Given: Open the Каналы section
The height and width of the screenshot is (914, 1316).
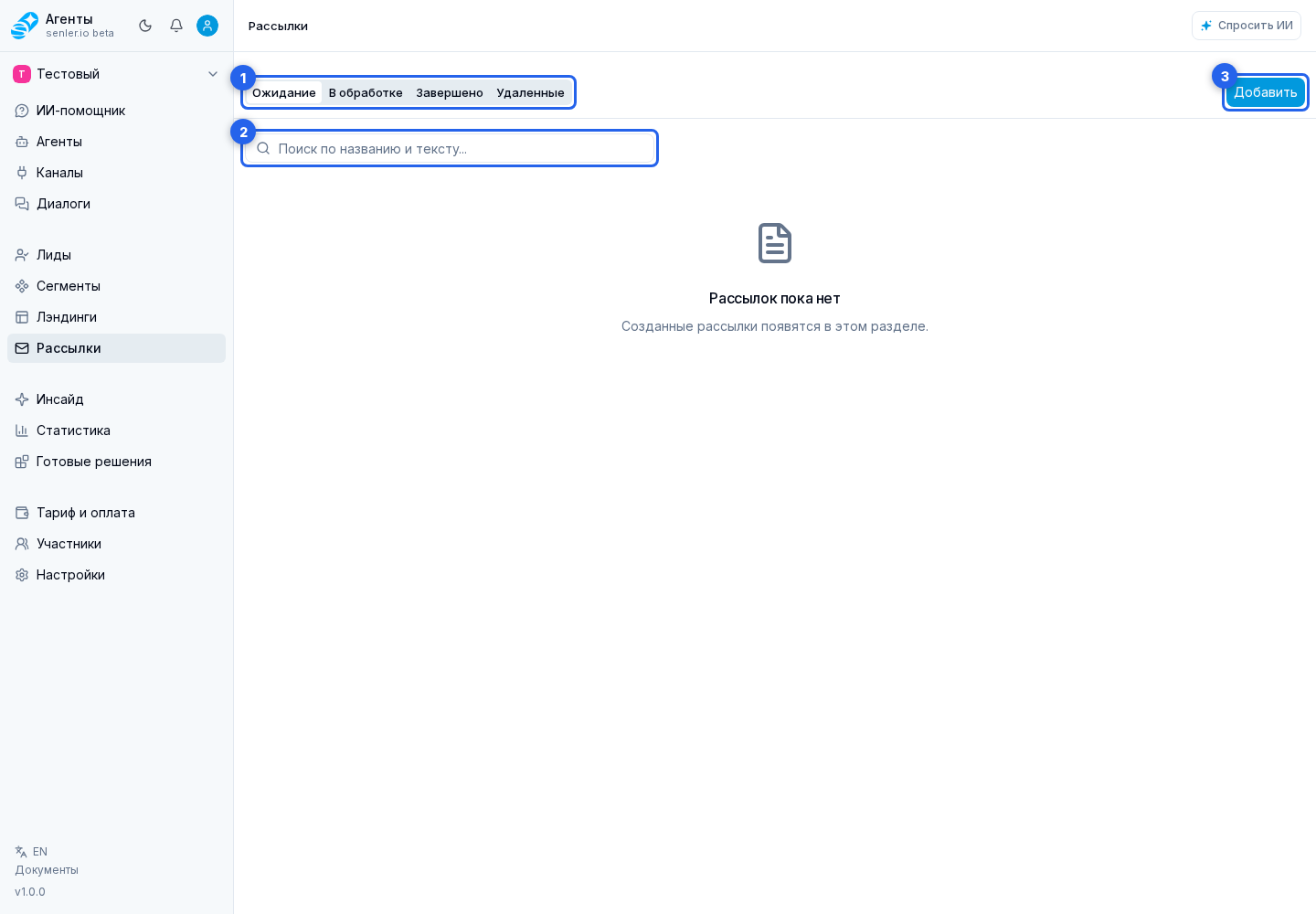Looking at the screenshot, I should click(116, 173).
